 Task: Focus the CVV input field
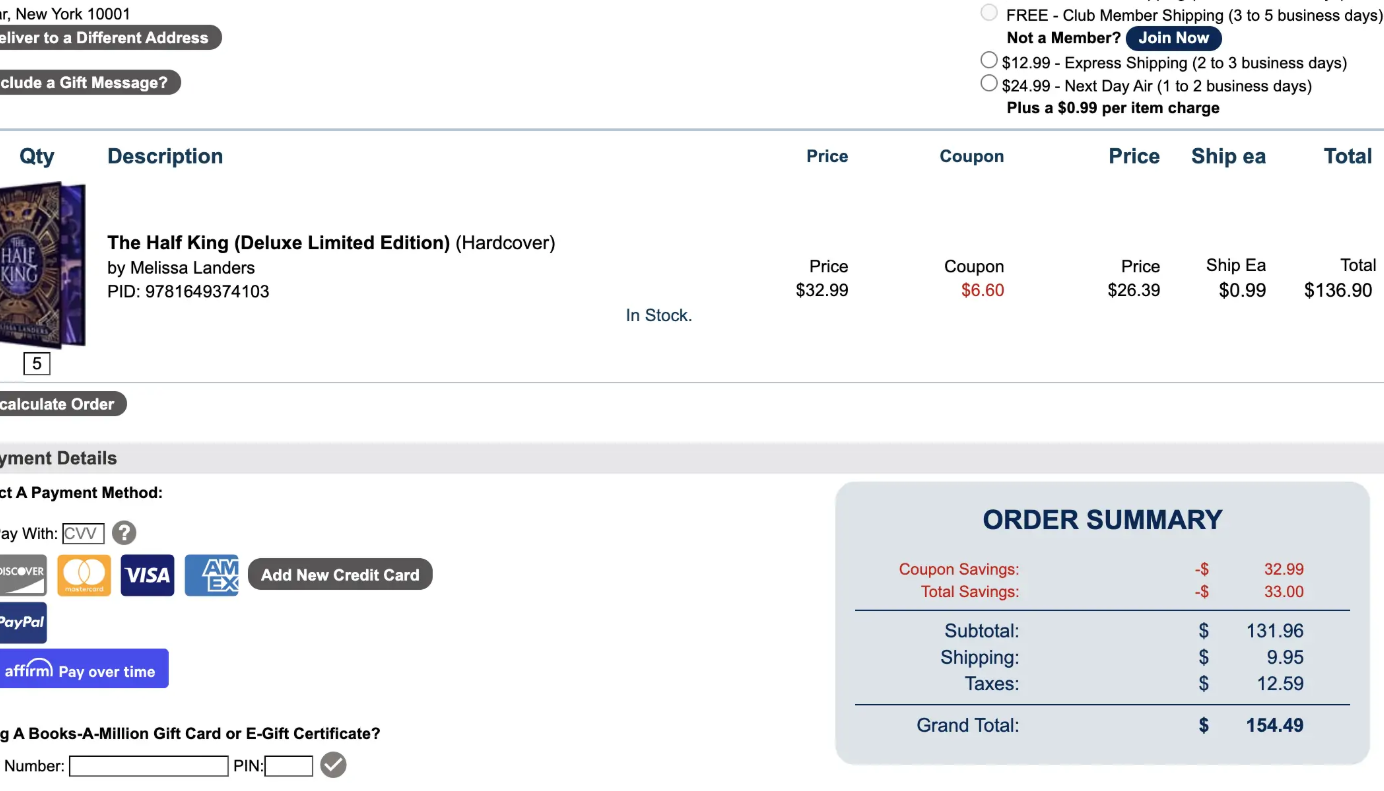83,533
